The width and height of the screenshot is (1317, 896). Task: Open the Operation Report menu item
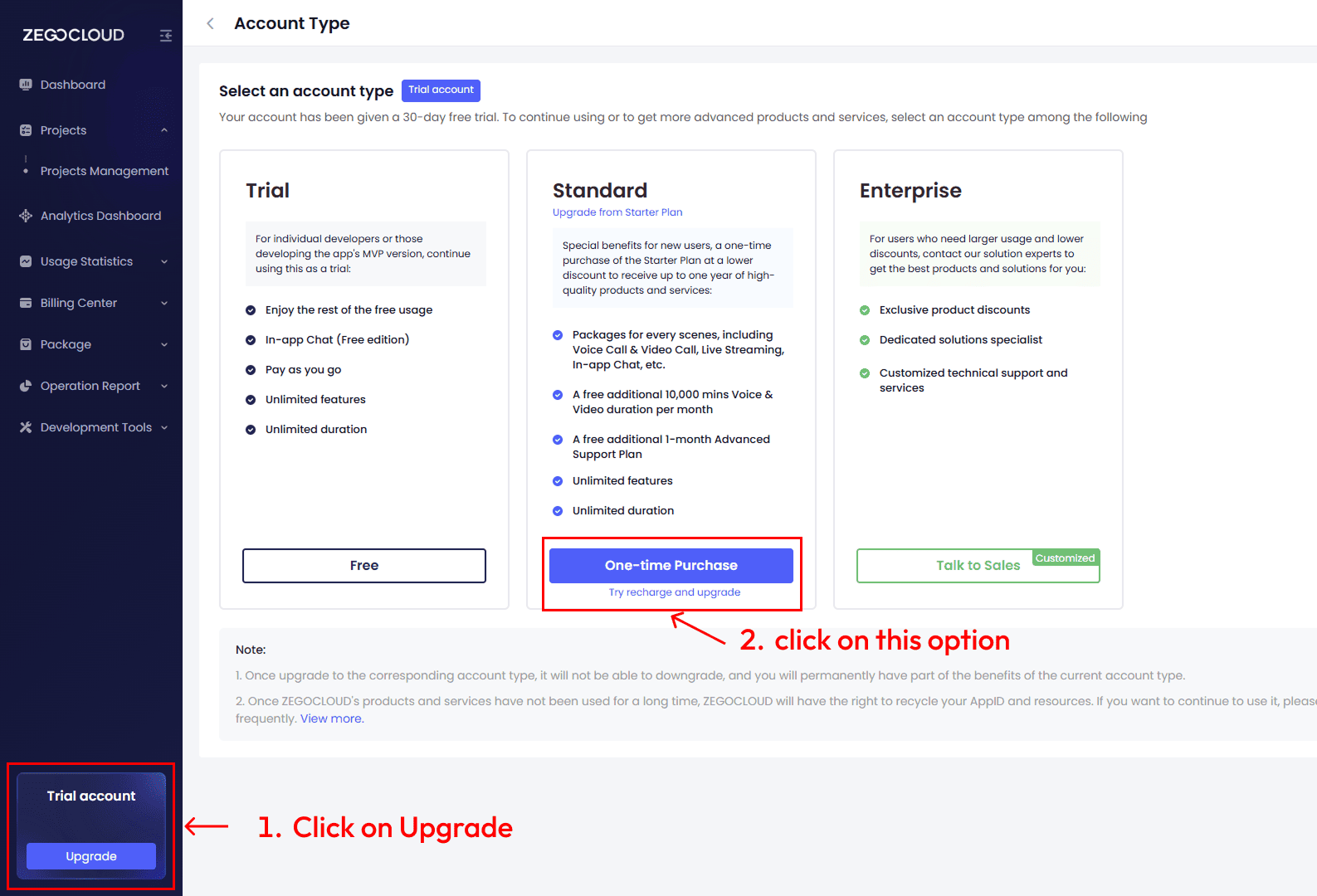point(90,386)
